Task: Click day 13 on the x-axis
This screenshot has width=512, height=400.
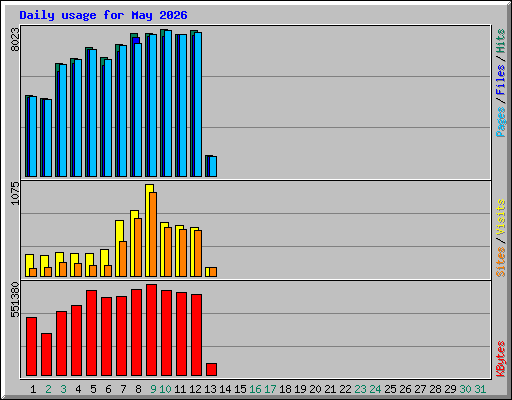Action: tap(210, 389)
